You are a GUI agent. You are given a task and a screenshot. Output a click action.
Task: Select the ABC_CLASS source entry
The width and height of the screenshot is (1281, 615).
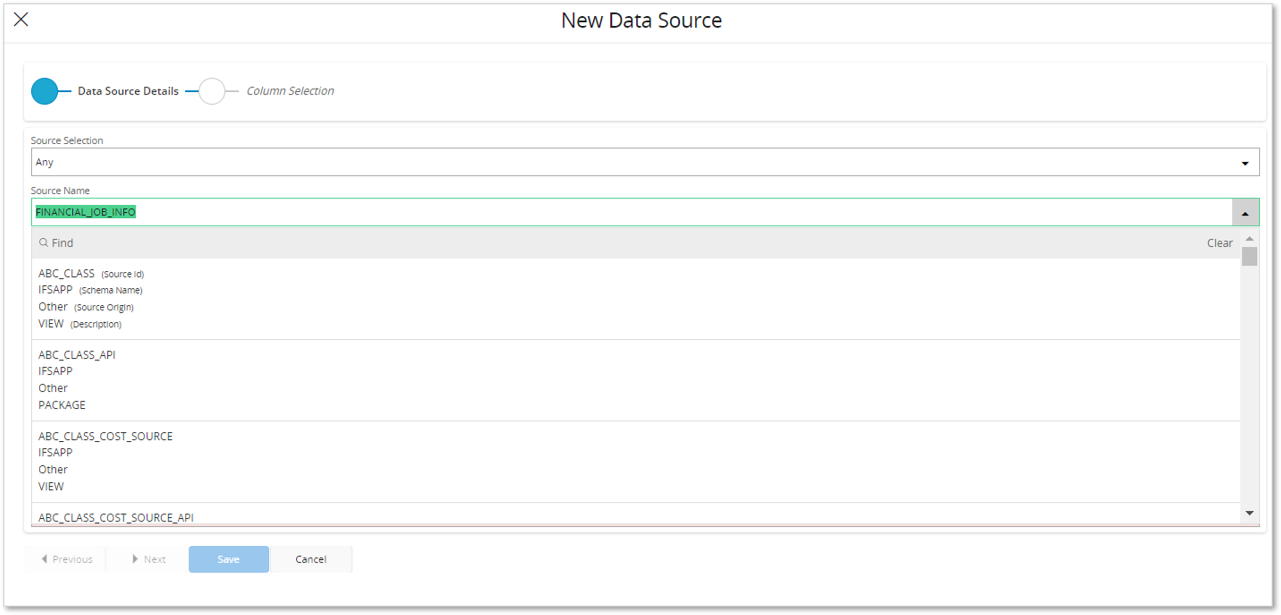click(66, 273)
